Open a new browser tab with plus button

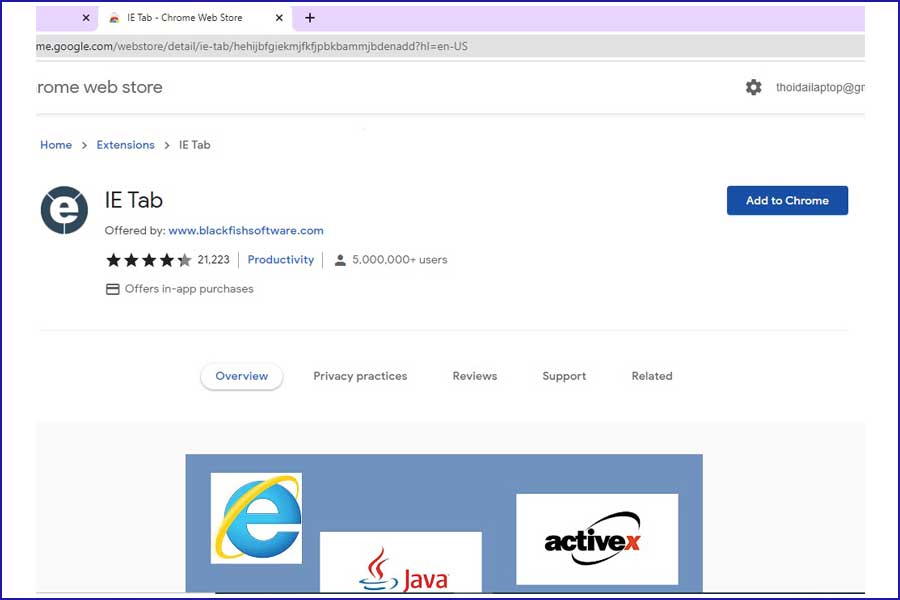[x=310, y=17]
